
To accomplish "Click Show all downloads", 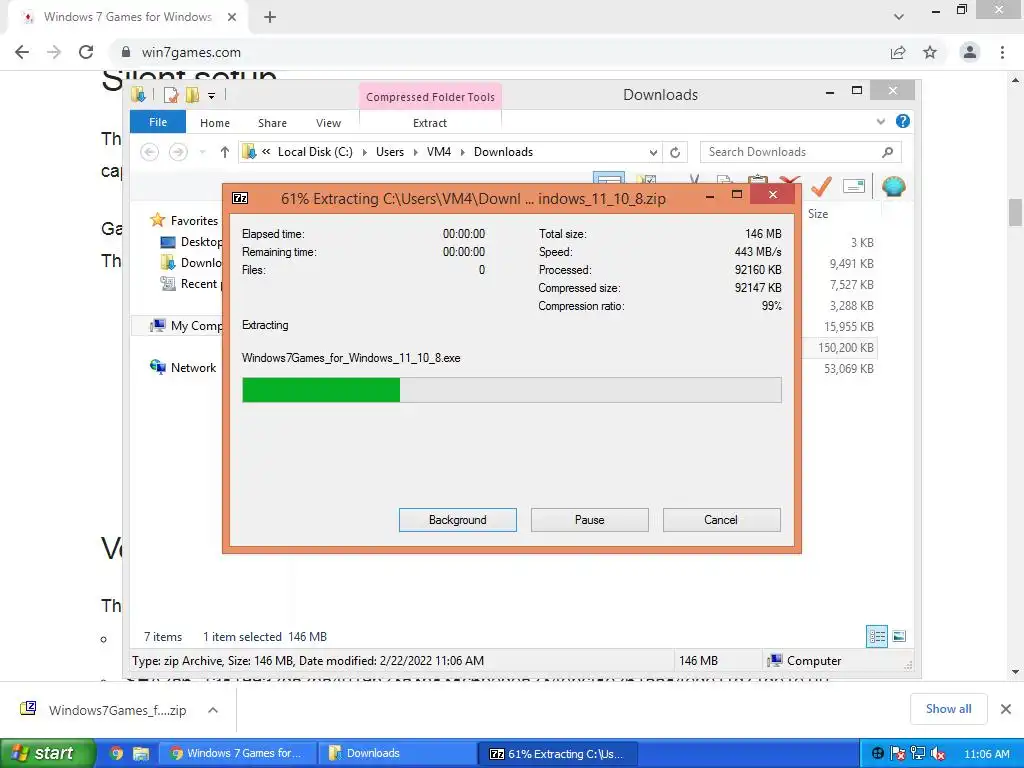I will click(948, 709).
